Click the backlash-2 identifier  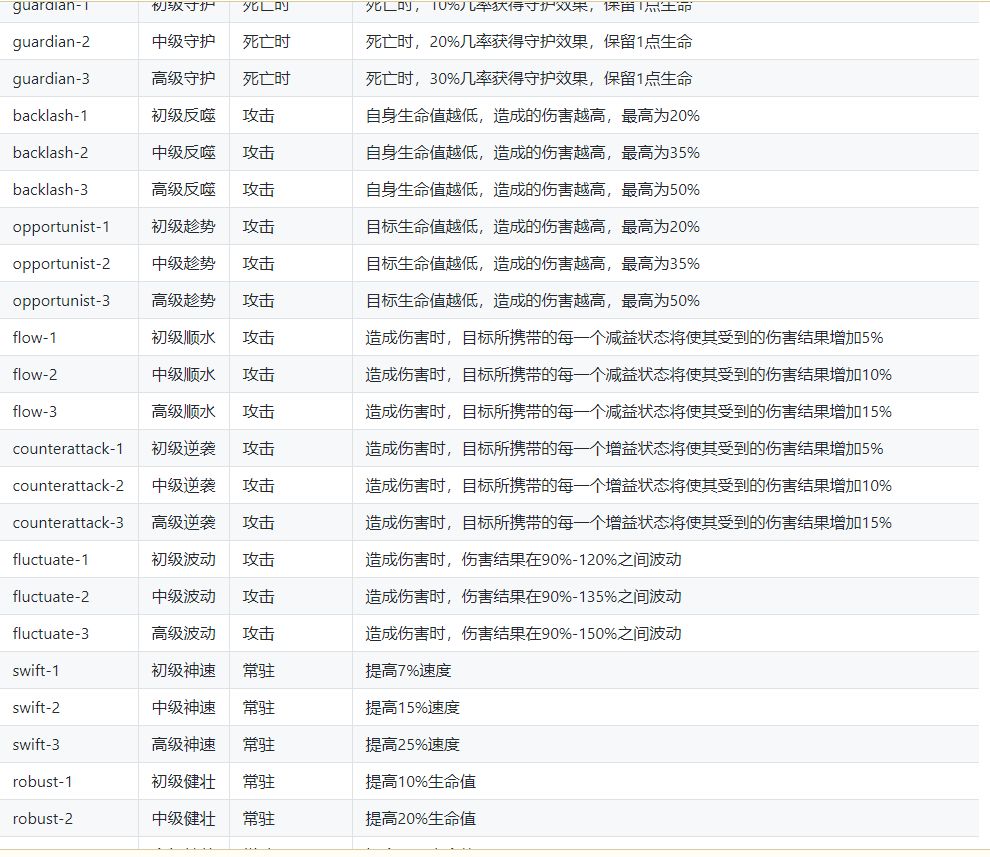[50, 153]
